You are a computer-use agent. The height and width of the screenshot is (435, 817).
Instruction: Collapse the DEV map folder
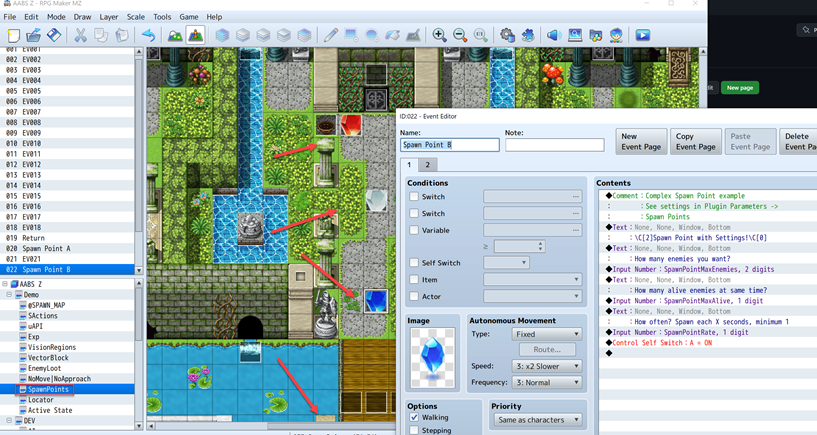9,420
